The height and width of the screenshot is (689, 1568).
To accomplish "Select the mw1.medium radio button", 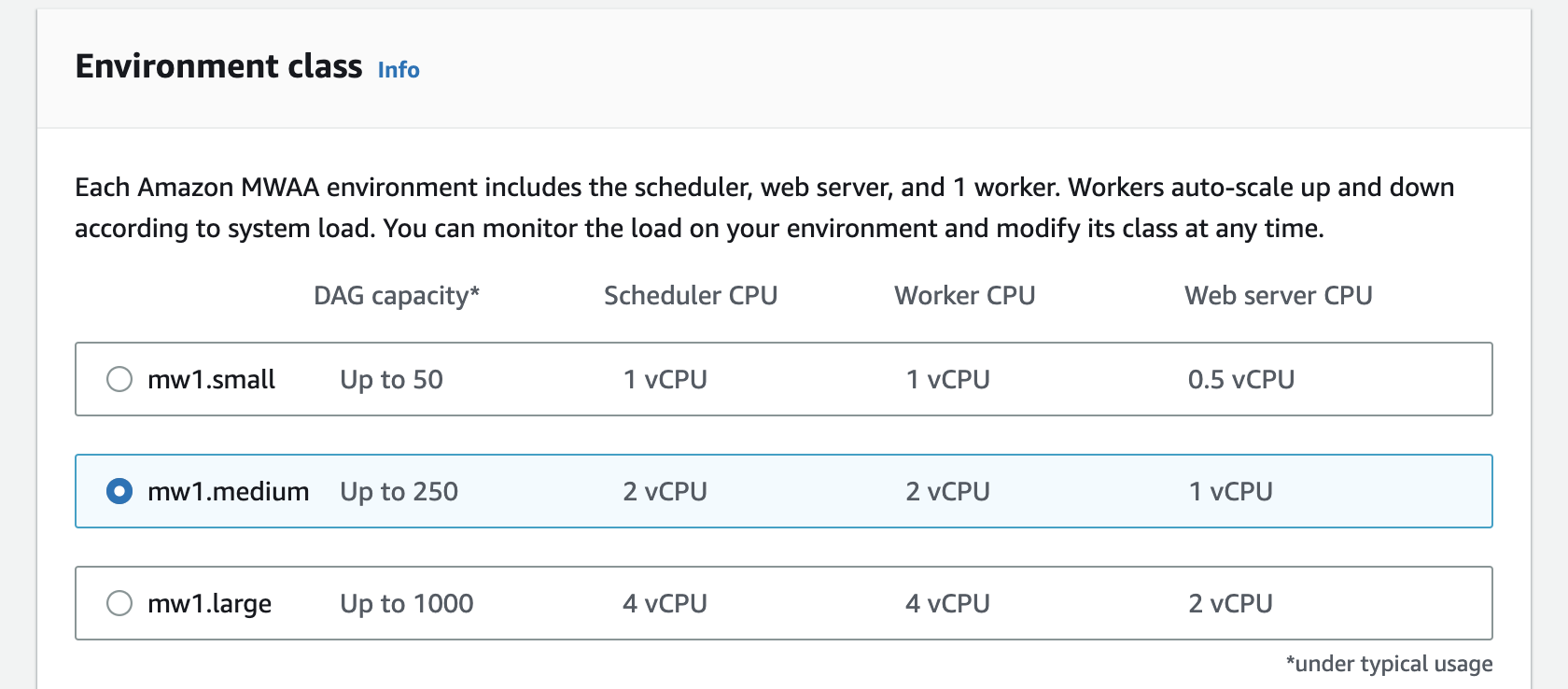I will click(119, 491).
